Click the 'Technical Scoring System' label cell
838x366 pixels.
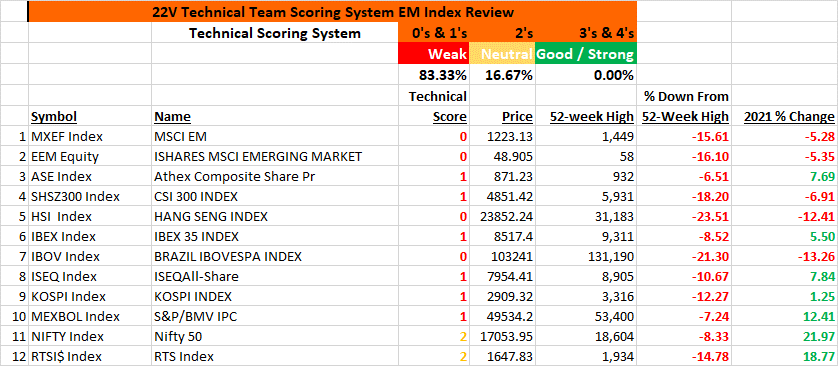(275, 33)
